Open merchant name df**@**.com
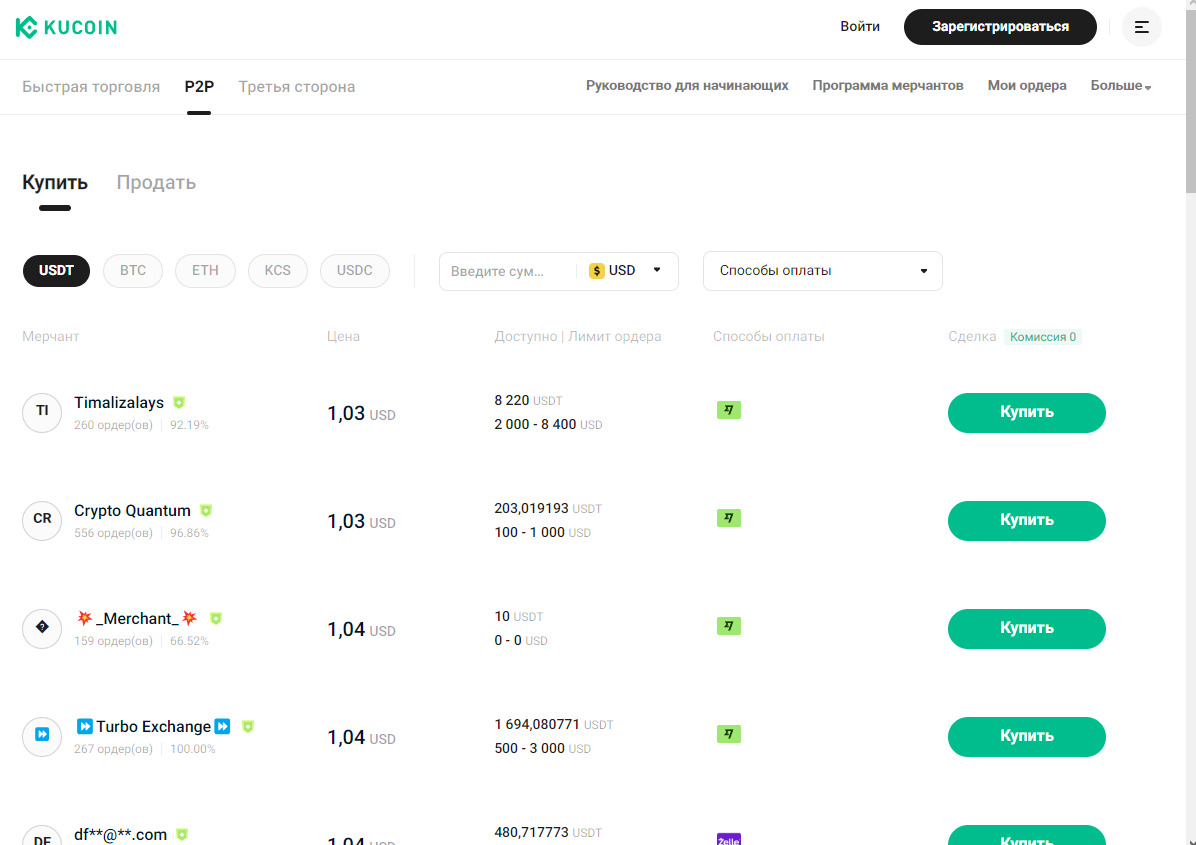 (x=121, y=835)
